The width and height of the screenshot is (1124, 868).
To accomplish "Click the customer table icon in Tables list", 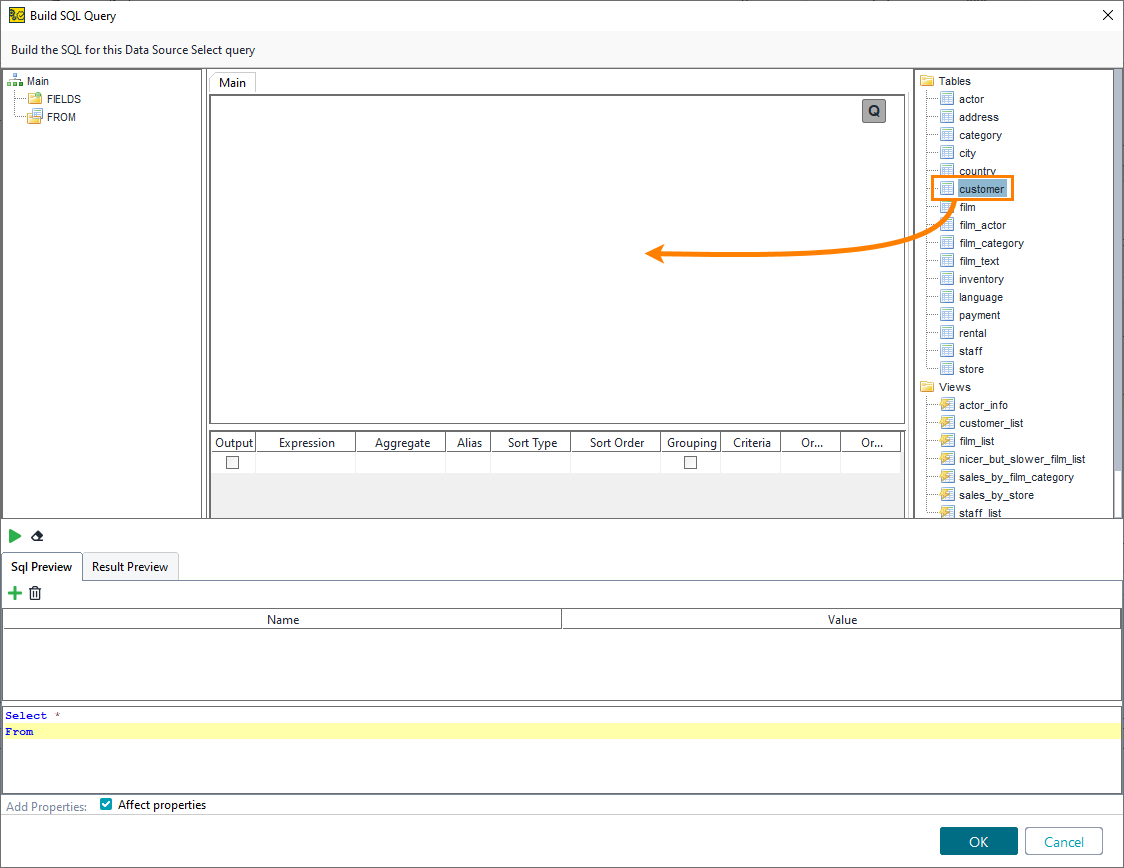I will [946, 188].
